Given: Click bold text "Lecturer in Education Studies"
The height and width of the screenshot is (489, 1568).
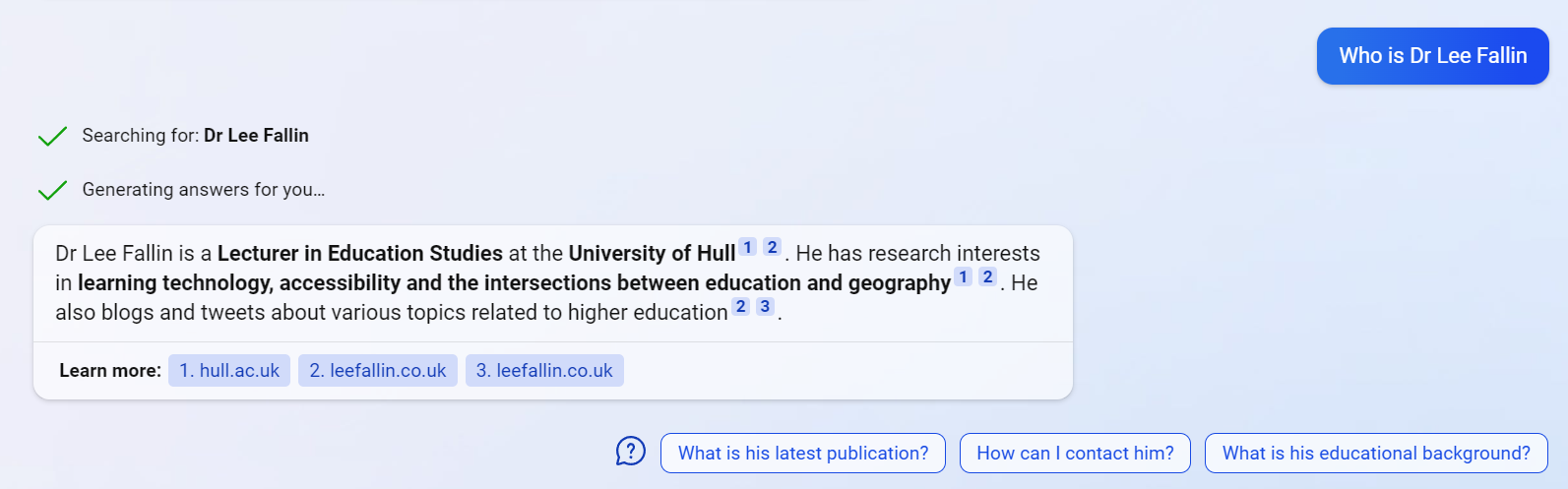Looking at the screenshot, I should click(x=360, y=254).
